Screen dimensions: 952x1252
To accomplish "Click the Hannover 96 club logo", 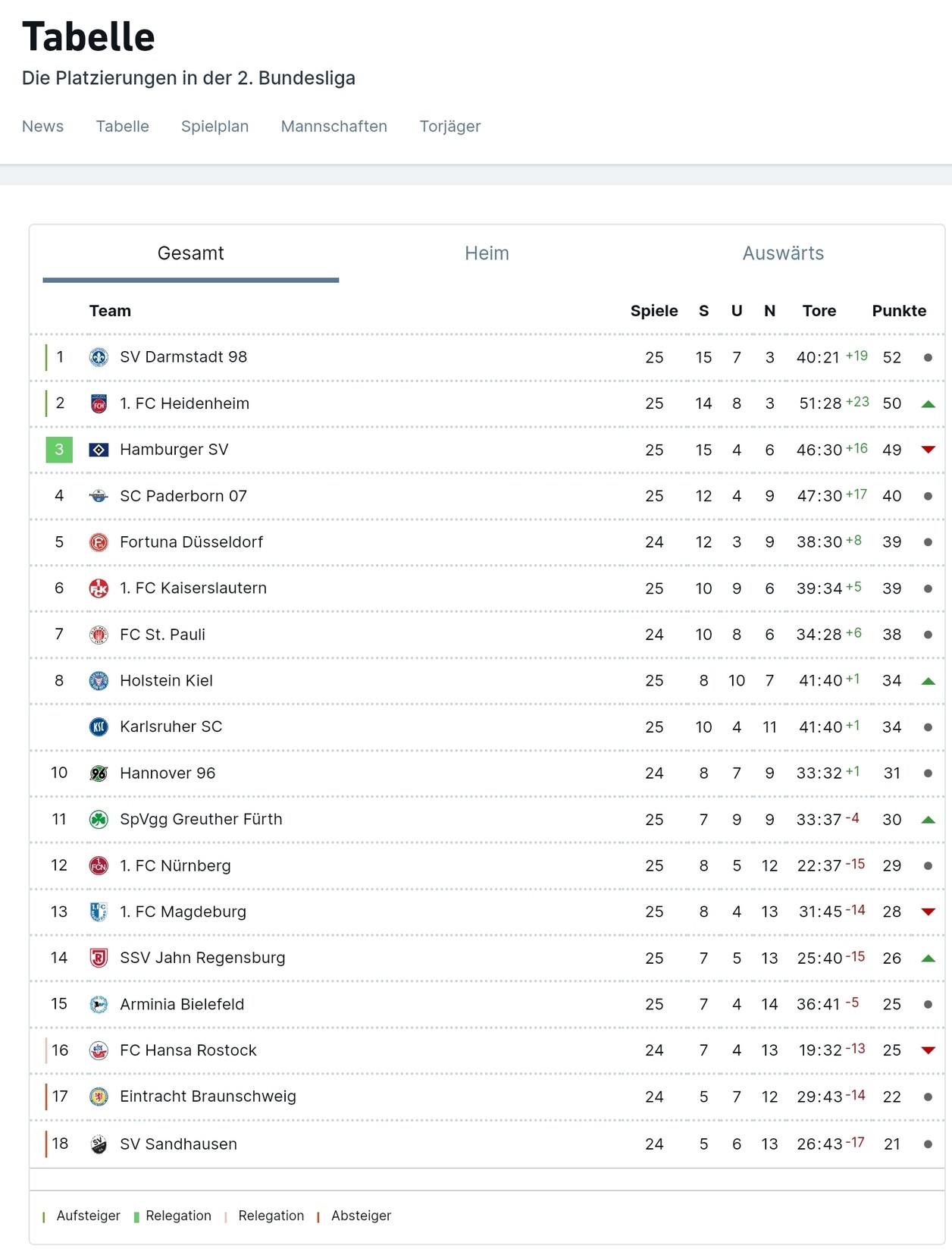I will 99,773.
